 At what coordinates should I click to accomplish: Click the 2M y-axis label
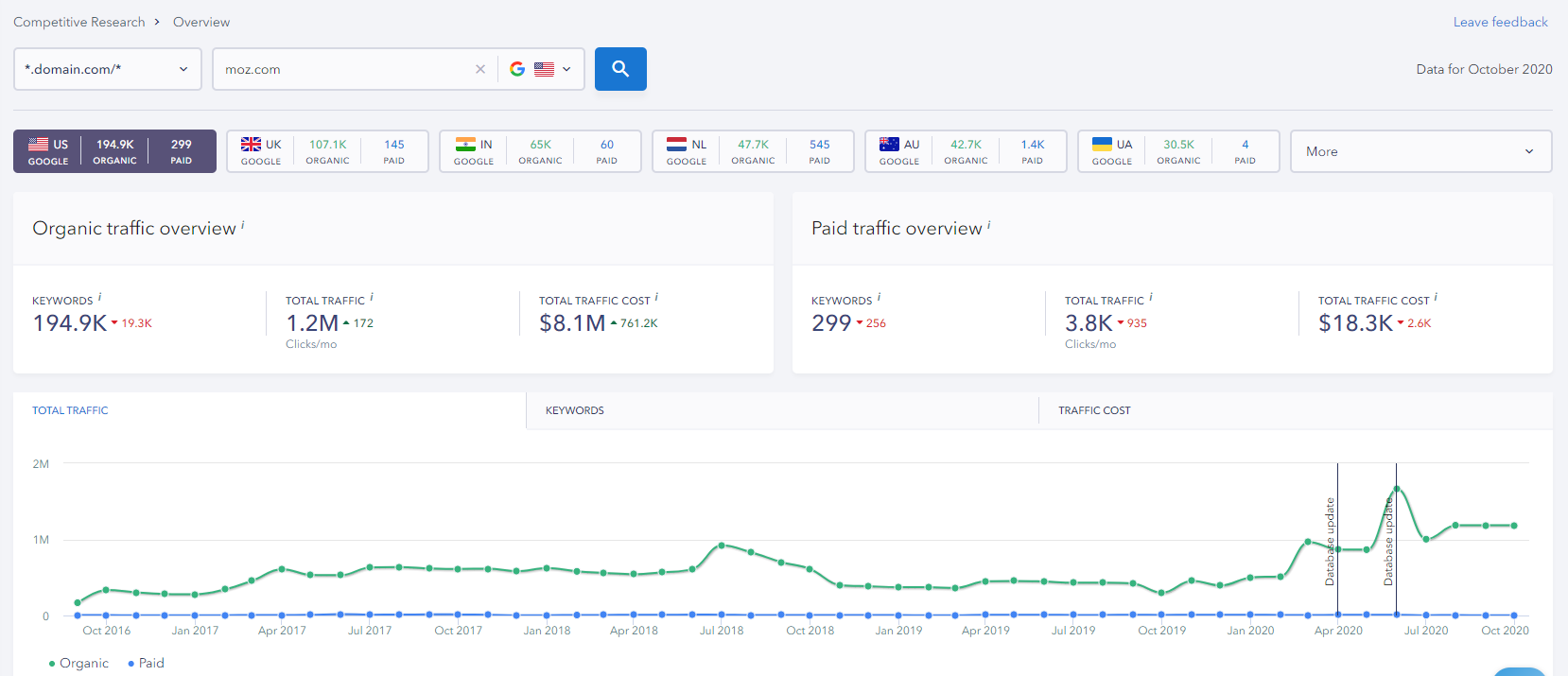coord(41,464)
